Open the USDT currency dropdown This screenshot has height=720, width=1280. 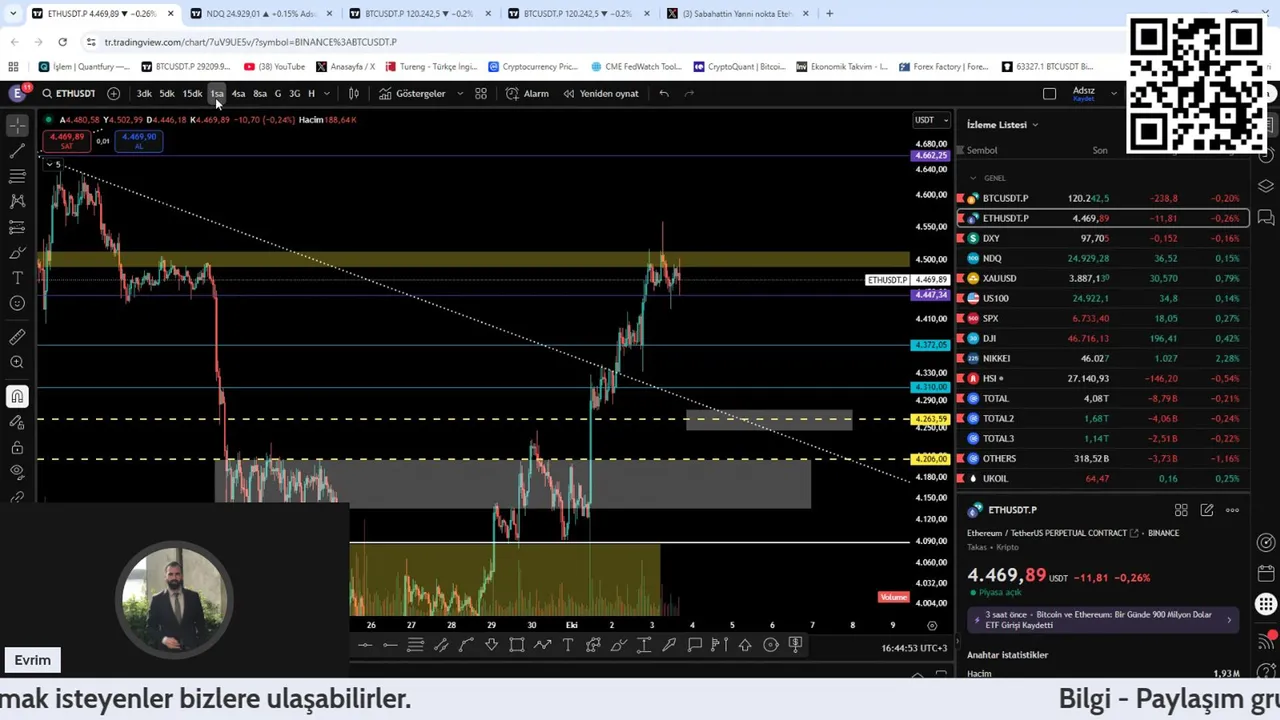click(931, 120)
